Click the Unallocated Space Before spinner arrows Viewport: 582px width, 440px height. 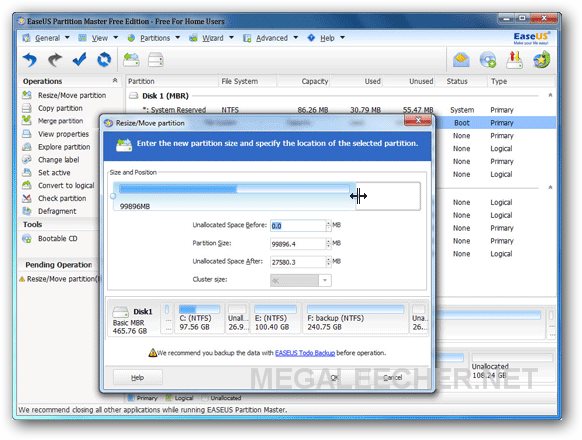[328, 226]
